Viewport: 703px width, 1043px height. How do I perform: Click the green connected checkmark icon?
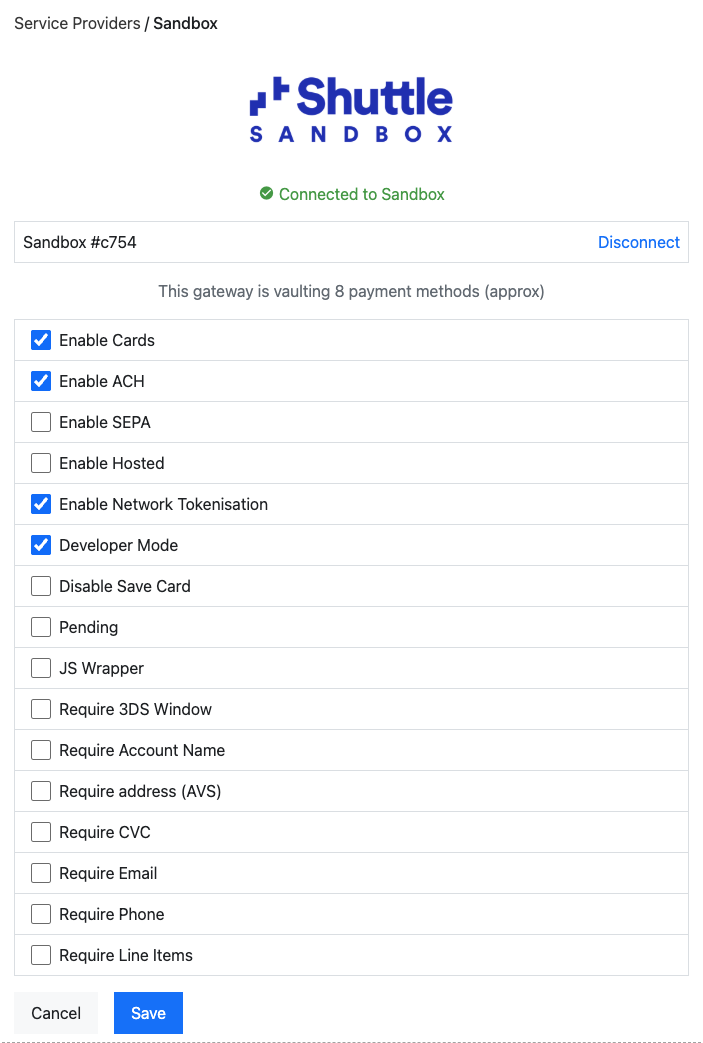266,194
